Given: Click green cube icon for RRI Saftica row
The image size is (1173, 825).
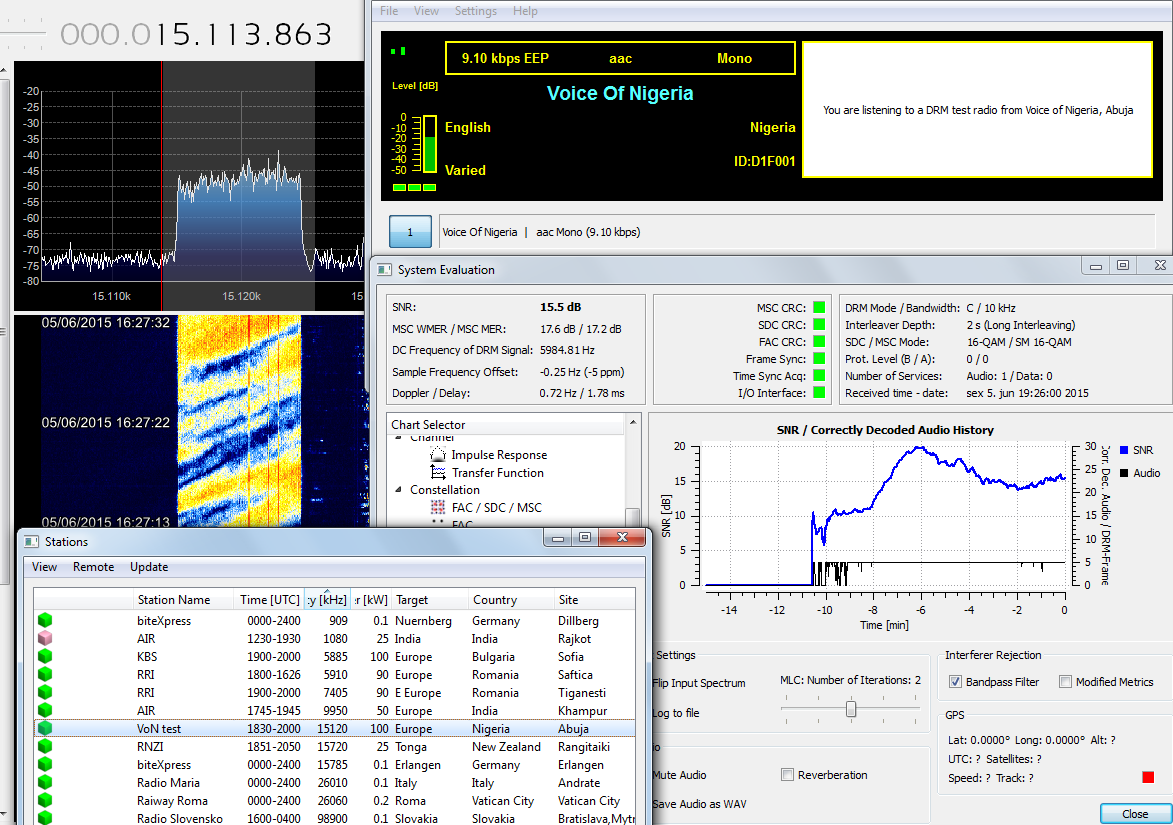Looking at the screenshot, I should (45, 674).
